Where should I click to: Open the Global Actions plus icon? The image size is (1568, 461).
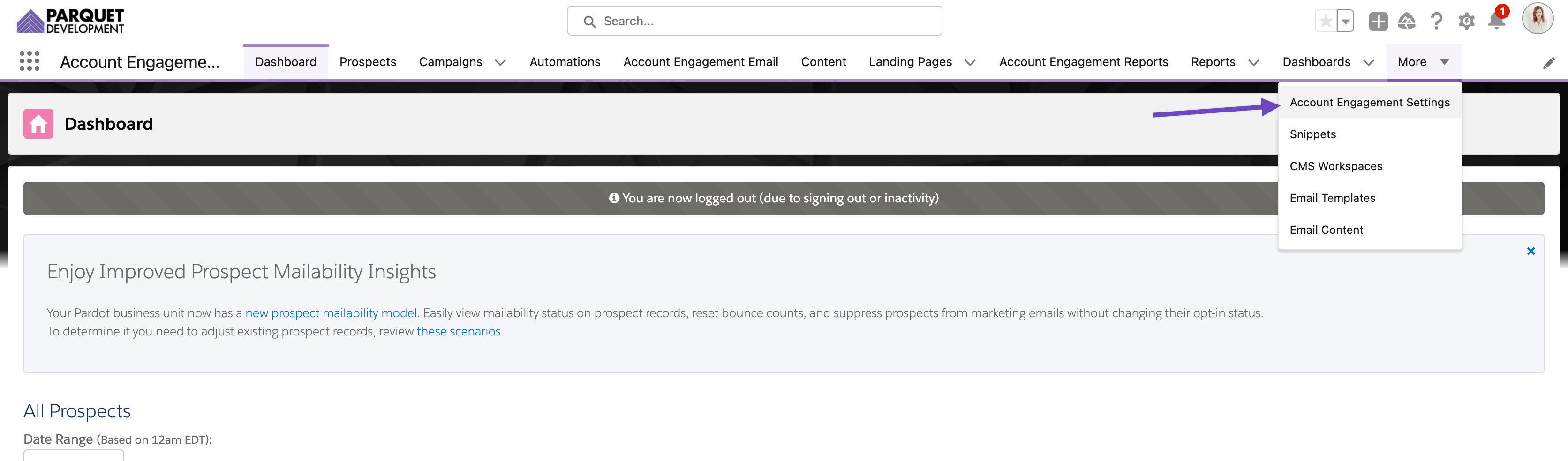(1378, 21)
